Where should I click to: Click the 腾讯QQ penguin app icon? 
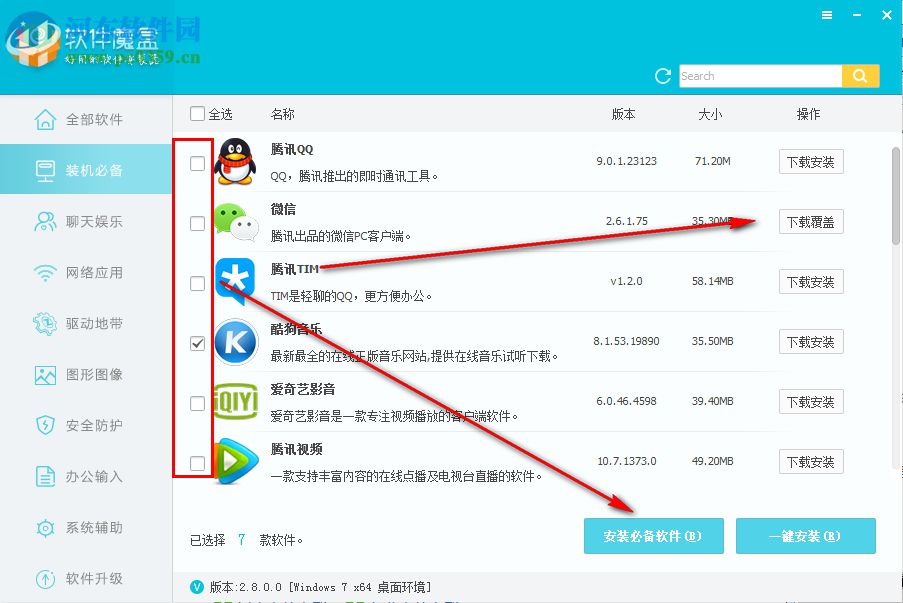[x=235, y=162]
